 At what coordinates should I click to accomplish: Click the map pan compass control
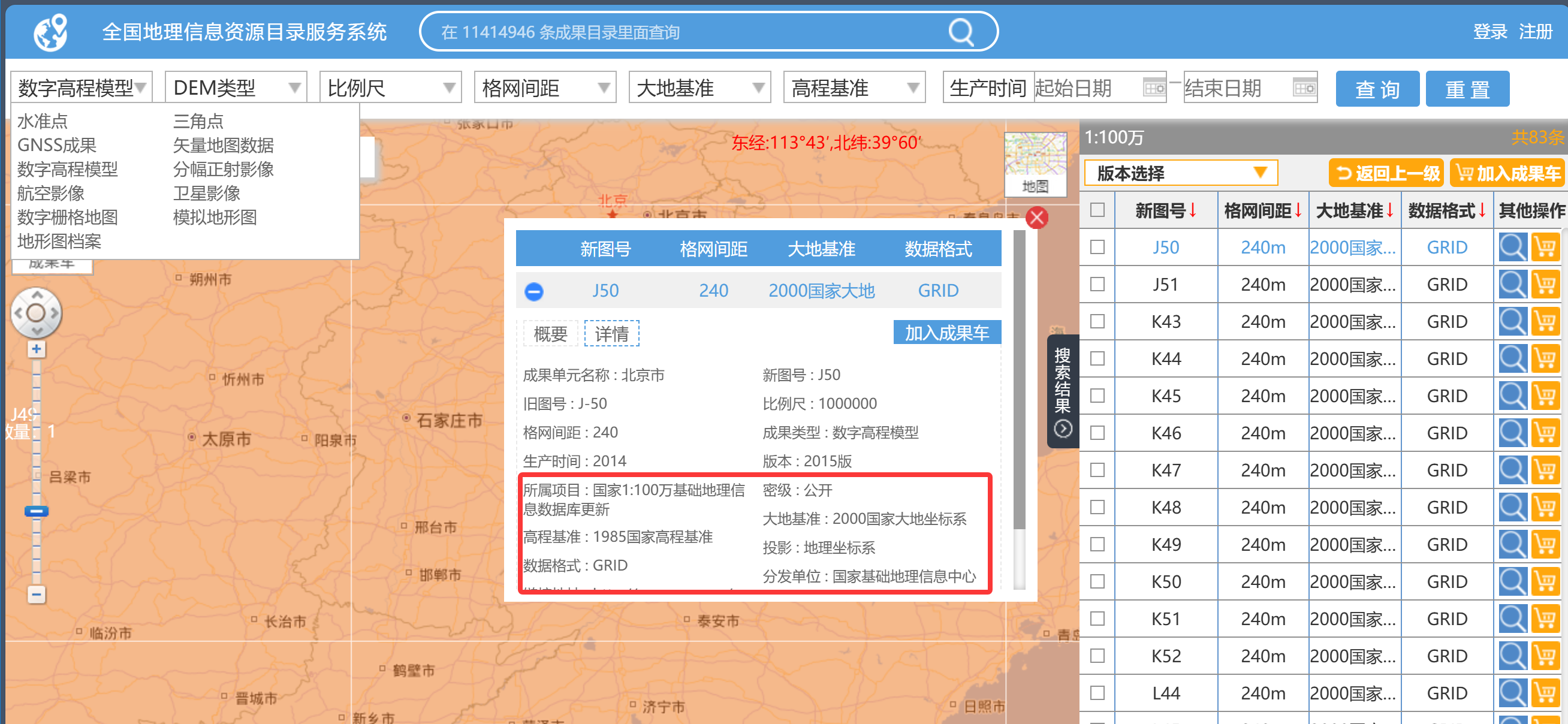tap(37, 313)
